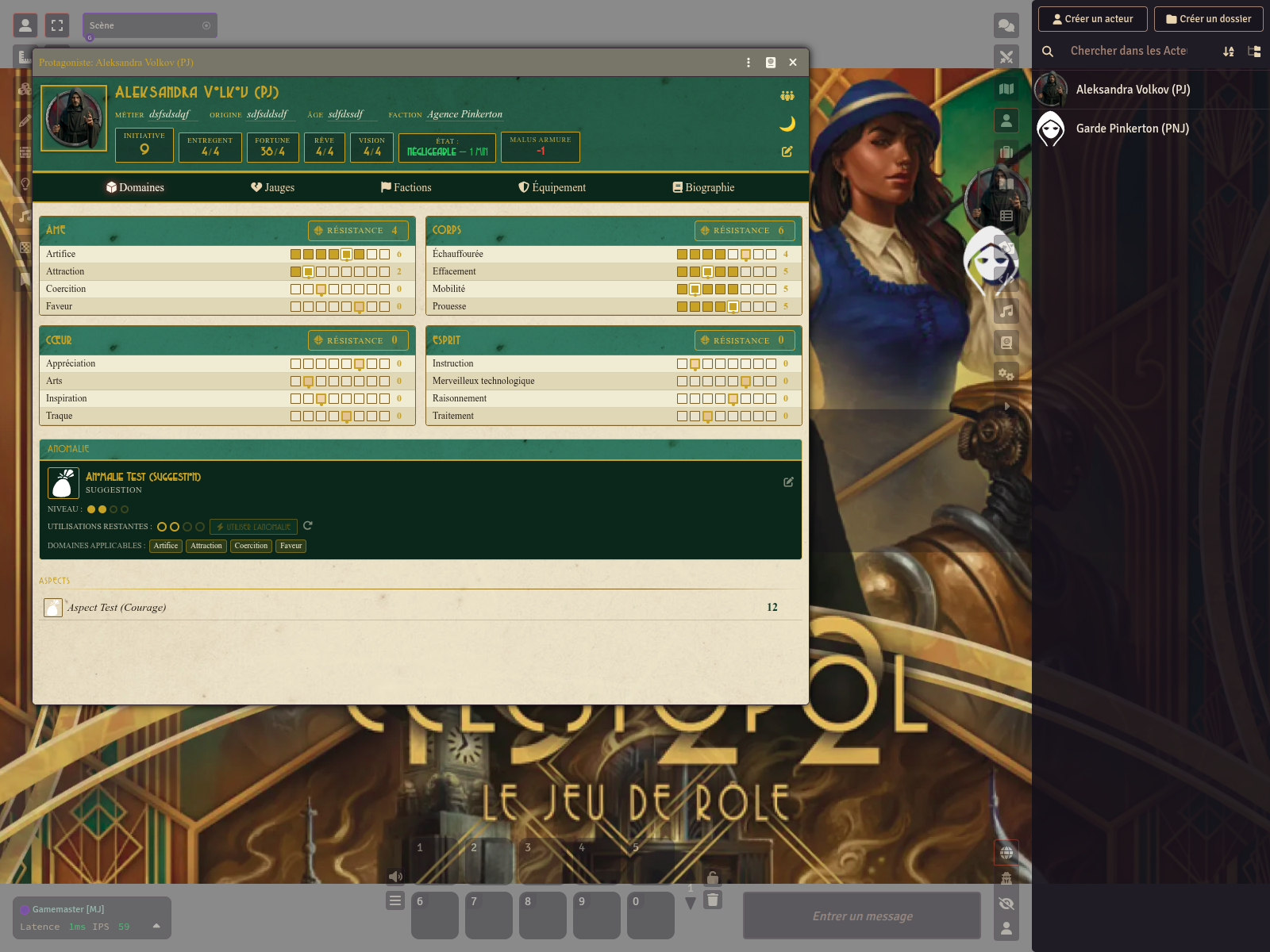1270x952 pixels.
Task: Sort actors alphabetically
Action: (1229, 51)
